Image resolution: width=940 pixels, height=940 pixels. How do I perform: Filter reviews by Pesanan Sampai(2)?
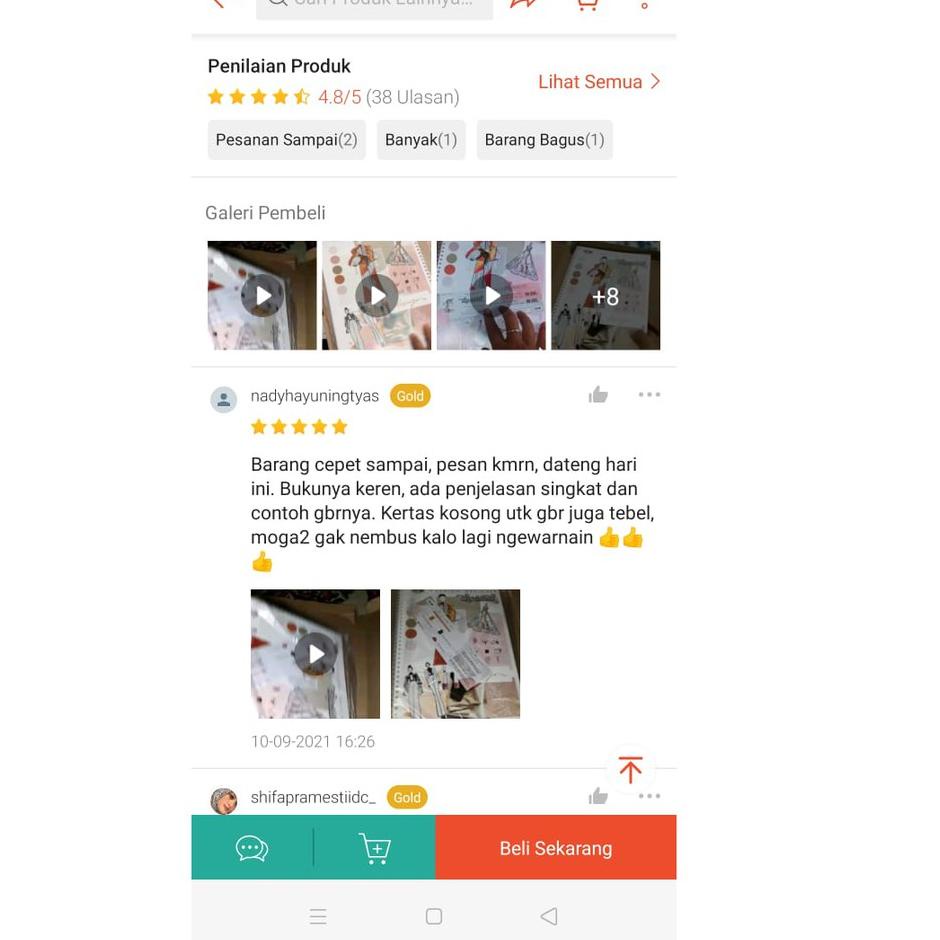[x=287, y=140]
